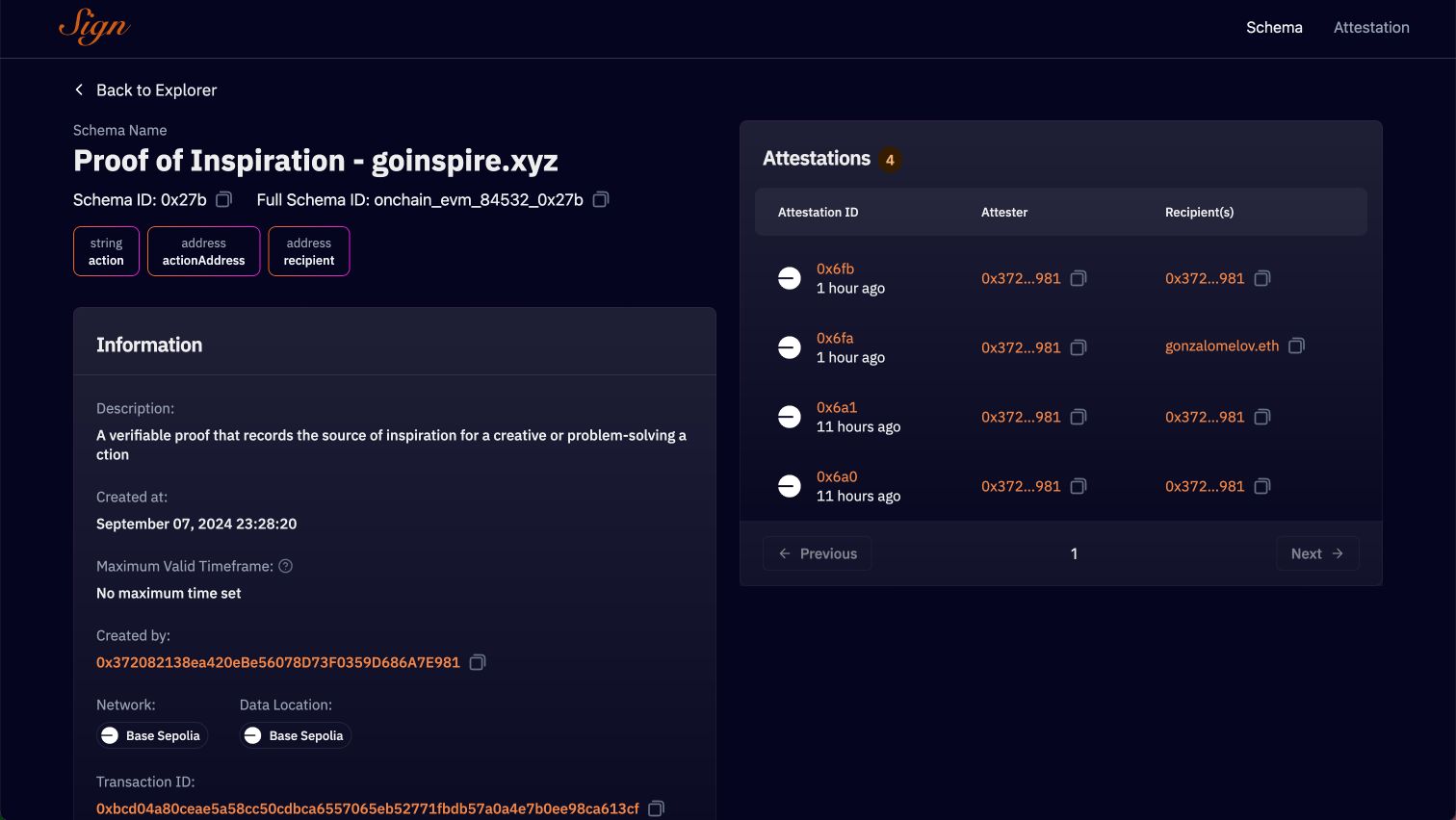Viewport: 1456px width, 820px height.
Task: Click the Information section heading
Action: coord(149,345)
